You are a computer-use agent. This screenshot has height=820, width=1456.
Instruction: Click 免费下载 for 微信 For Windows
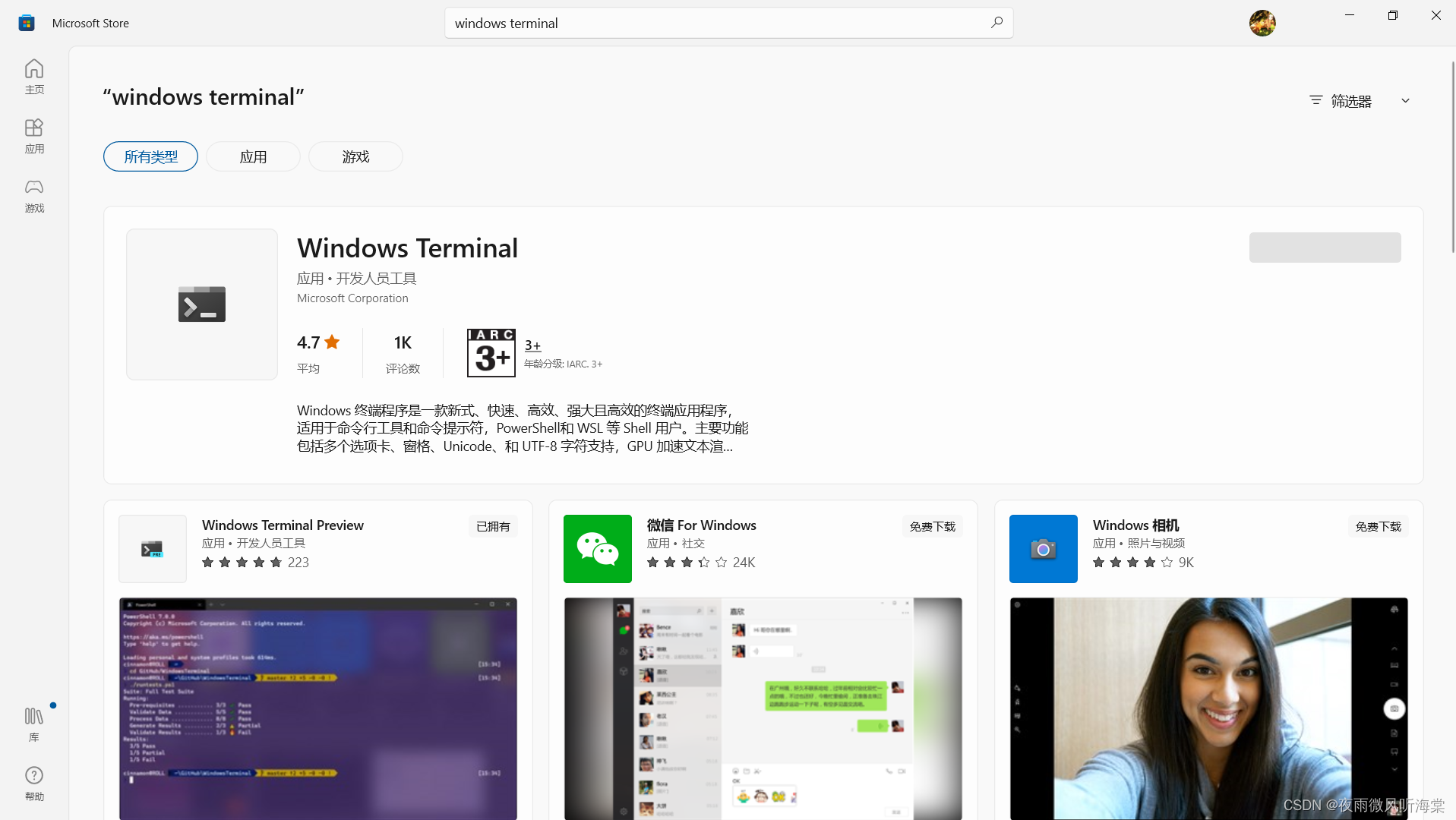[932, 526]
